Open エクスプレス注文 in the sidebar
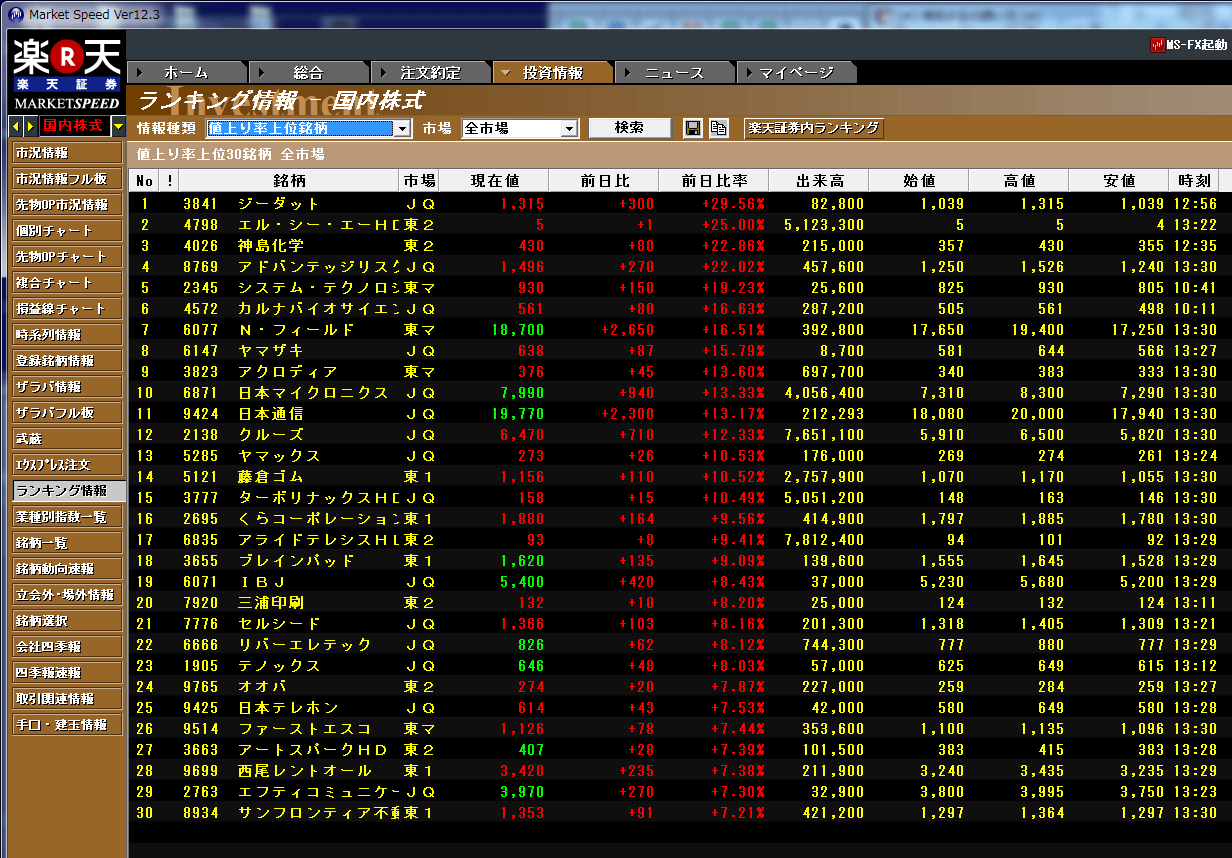 [68, 465]
